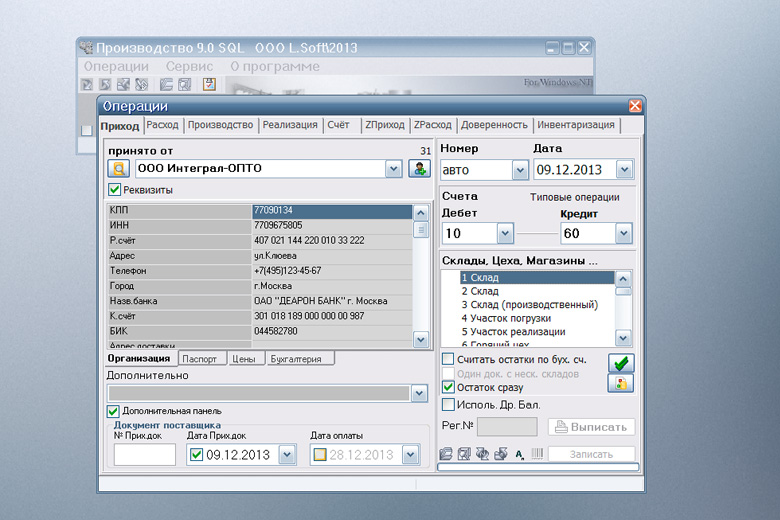Tick the checkbox in the background Производство window
This screenshot has height=520, width=780.
(87, 130)
